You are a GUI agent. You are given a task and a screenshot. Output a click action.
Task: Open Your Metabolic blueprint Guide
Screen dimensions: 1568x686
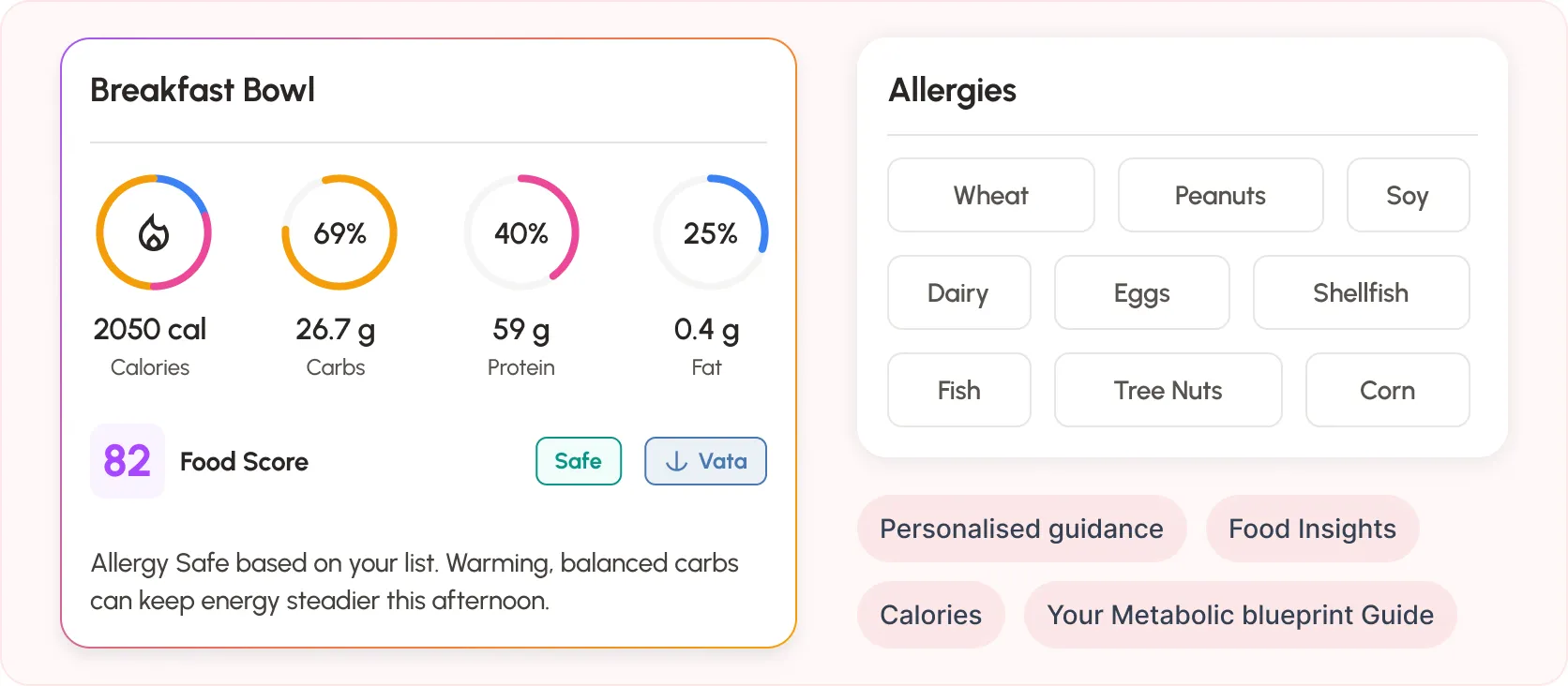[1241, 615]
